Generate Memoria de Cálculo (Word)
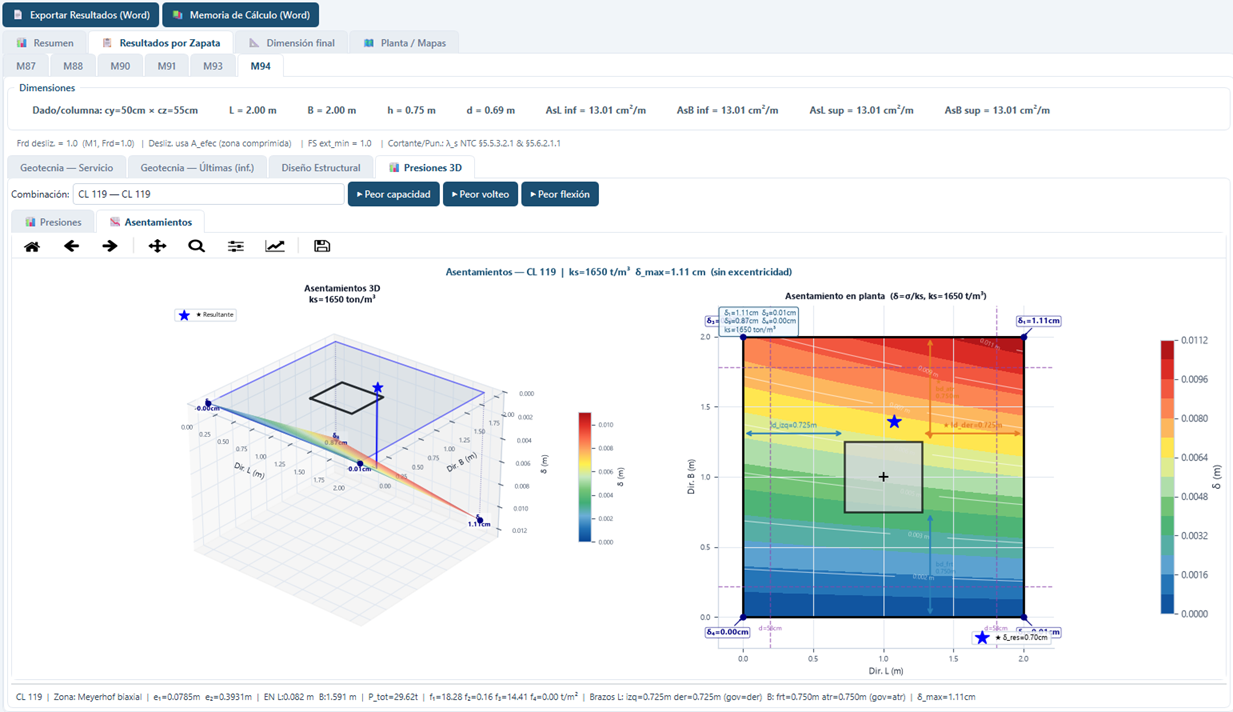 240,15
